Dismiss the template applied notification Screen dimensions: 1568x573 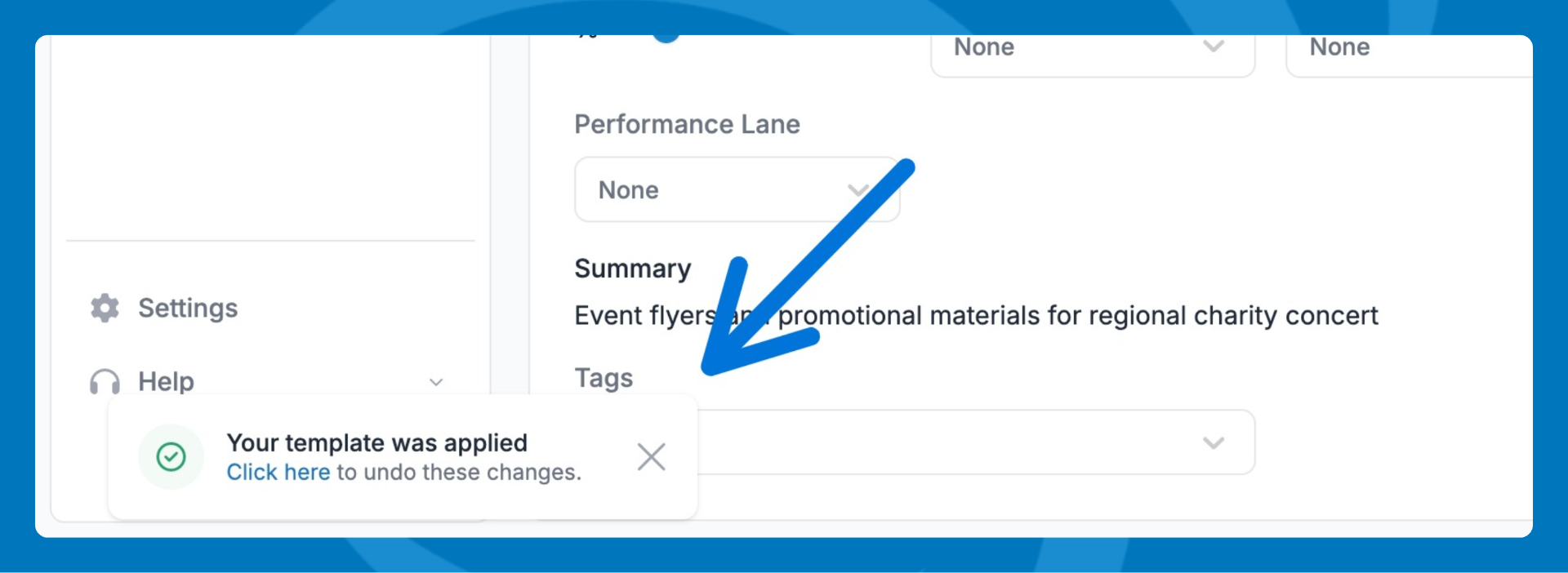tap(651, 457)
